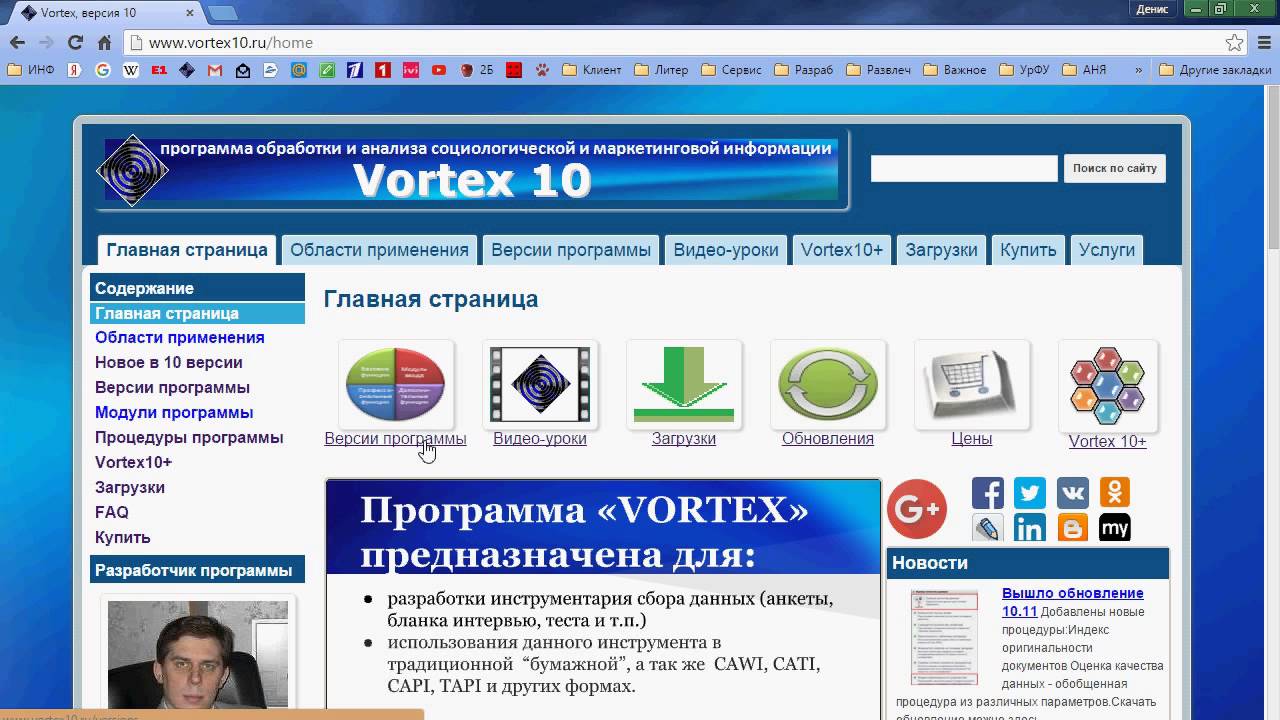Open the Google+ share button

[916, 509]
